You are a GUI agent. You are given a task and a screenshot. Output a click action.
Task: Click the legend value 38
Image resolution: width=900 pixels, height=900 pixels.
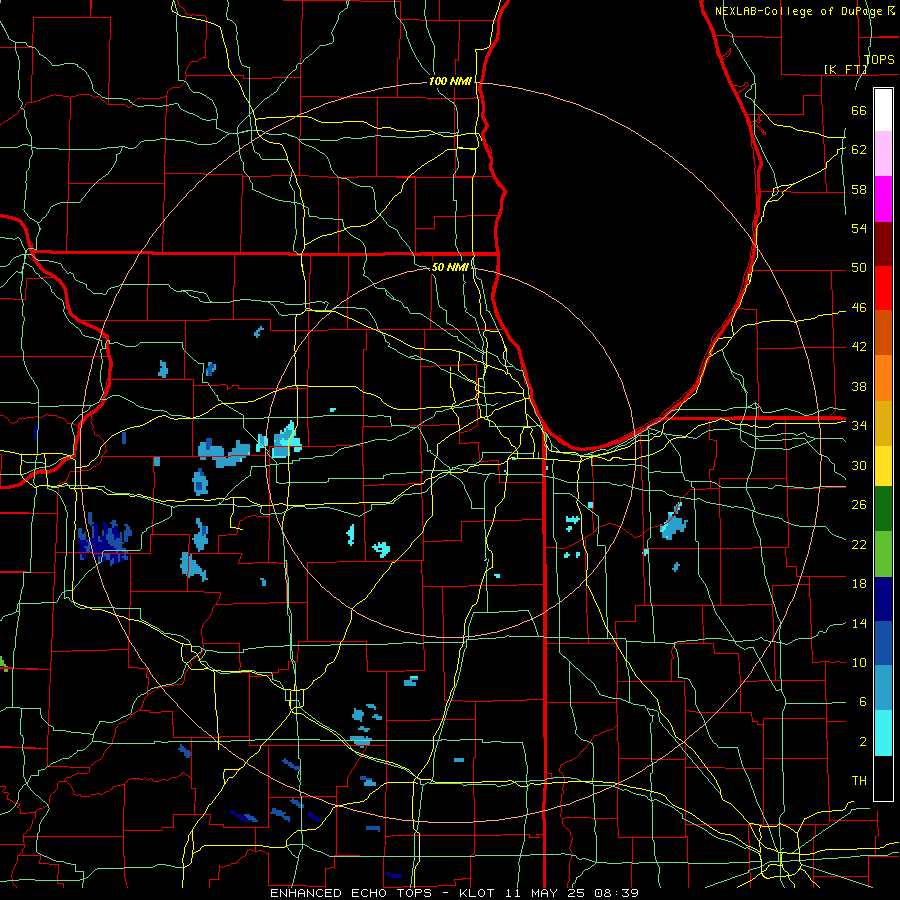(x=859, y=386)
